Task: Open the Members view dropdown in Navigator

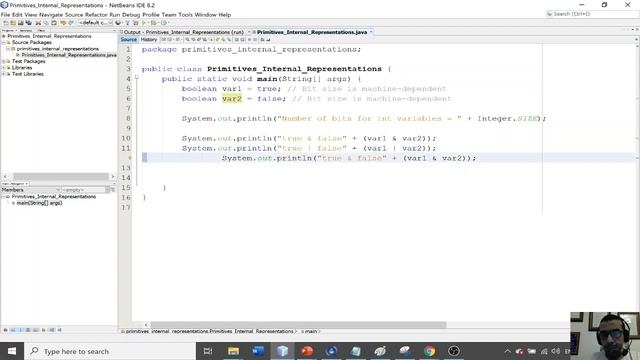Action: point(31,190)
